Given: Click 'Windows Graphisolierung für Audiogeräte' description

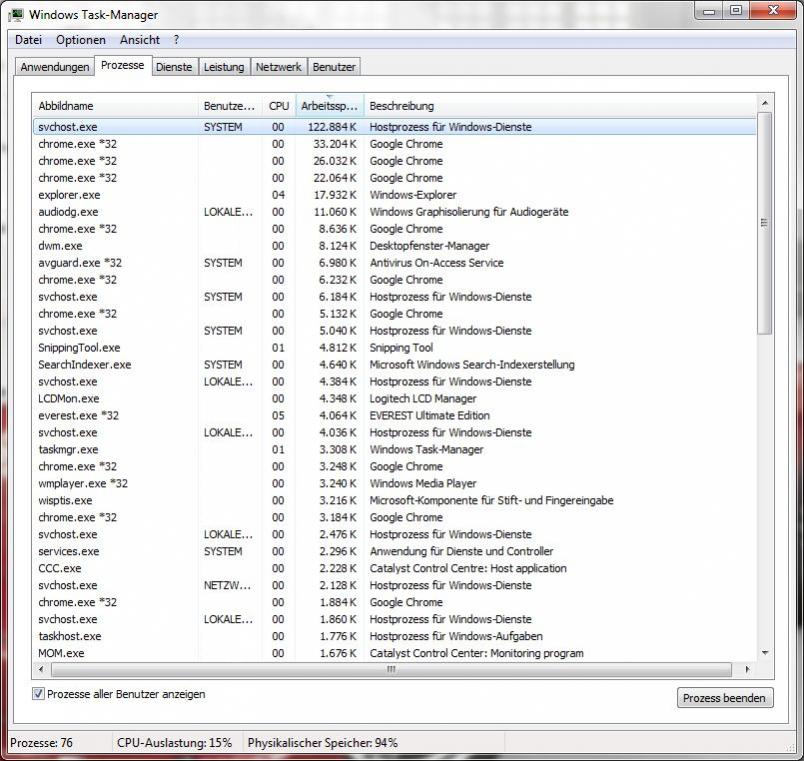Looking at the screenshot, I should [469, 212].
